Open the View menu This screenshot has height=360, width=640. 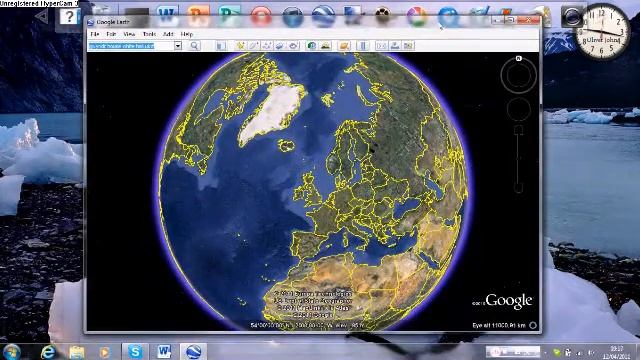(129, 34)
